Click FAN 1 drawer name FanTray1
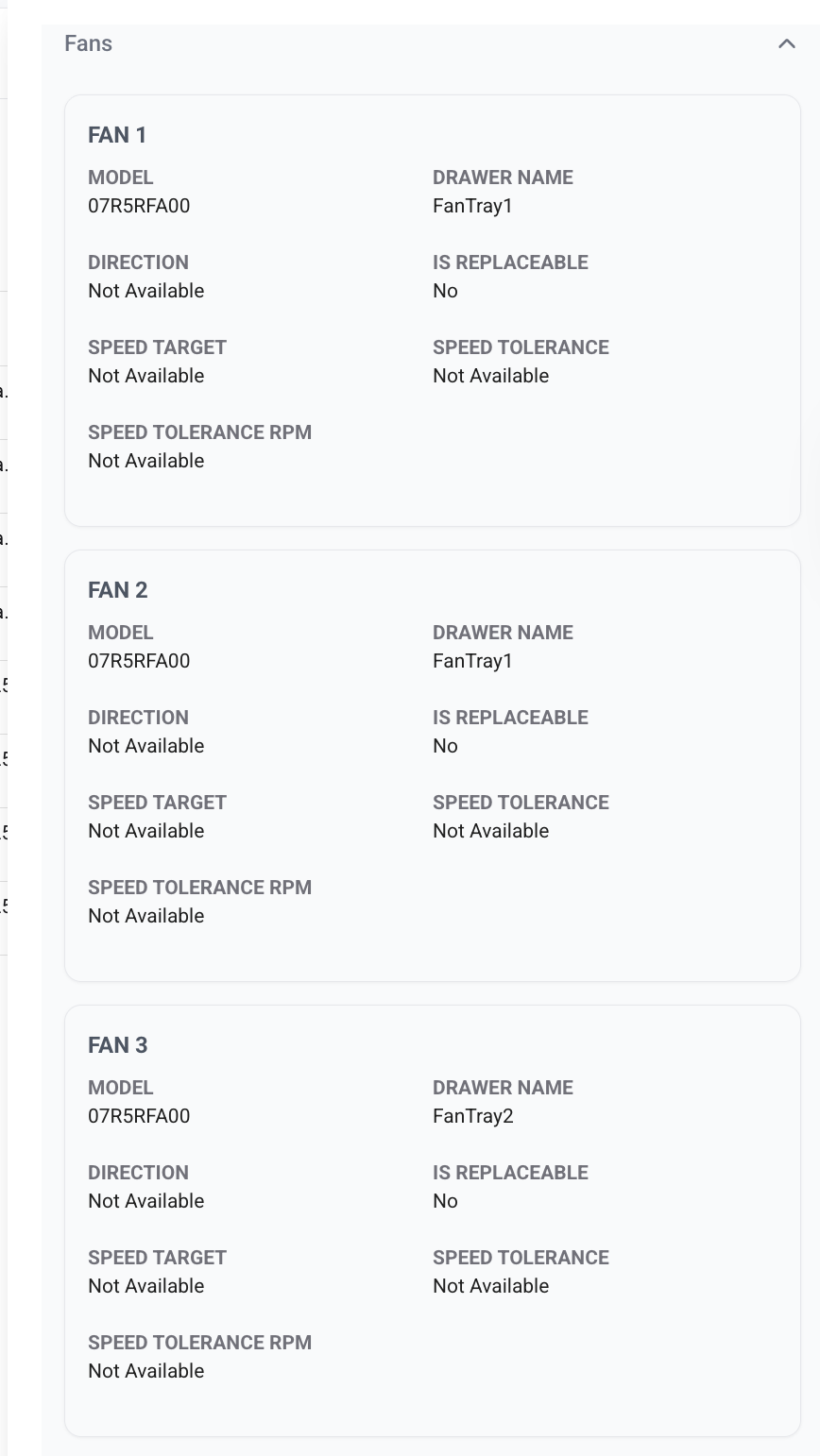820x1456 pixels. [472, 206]
